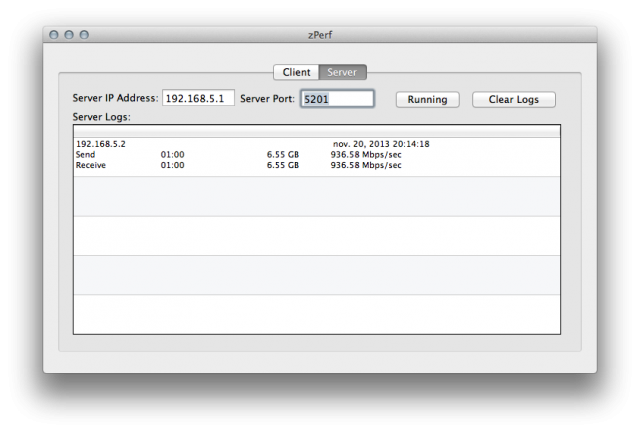Select the Server tab
This screenshot has height=433, width=640.
(x=342, y=72)
